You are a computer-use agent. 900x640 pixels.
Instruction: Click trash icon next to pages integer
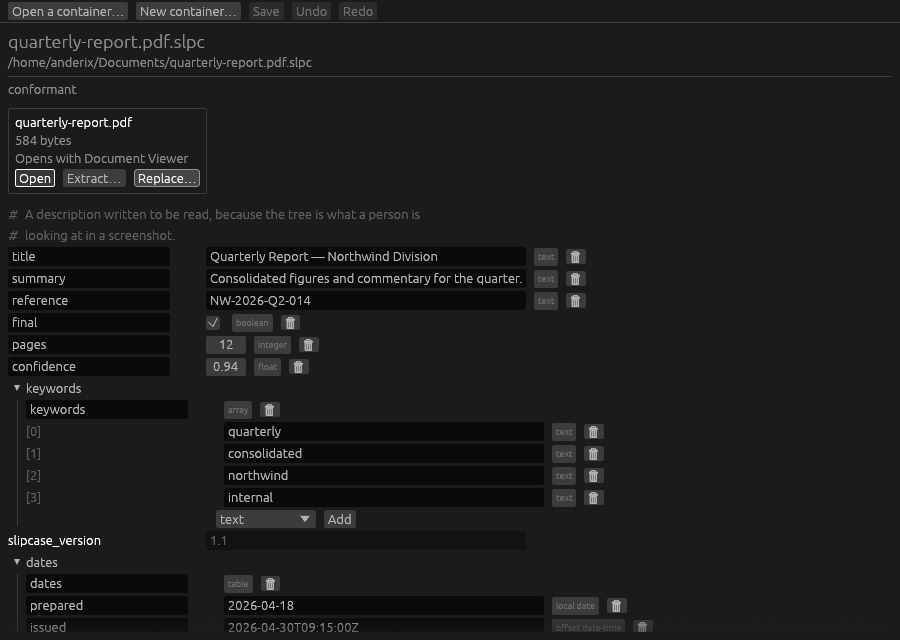pyautogui.click(x=308, y=345)
